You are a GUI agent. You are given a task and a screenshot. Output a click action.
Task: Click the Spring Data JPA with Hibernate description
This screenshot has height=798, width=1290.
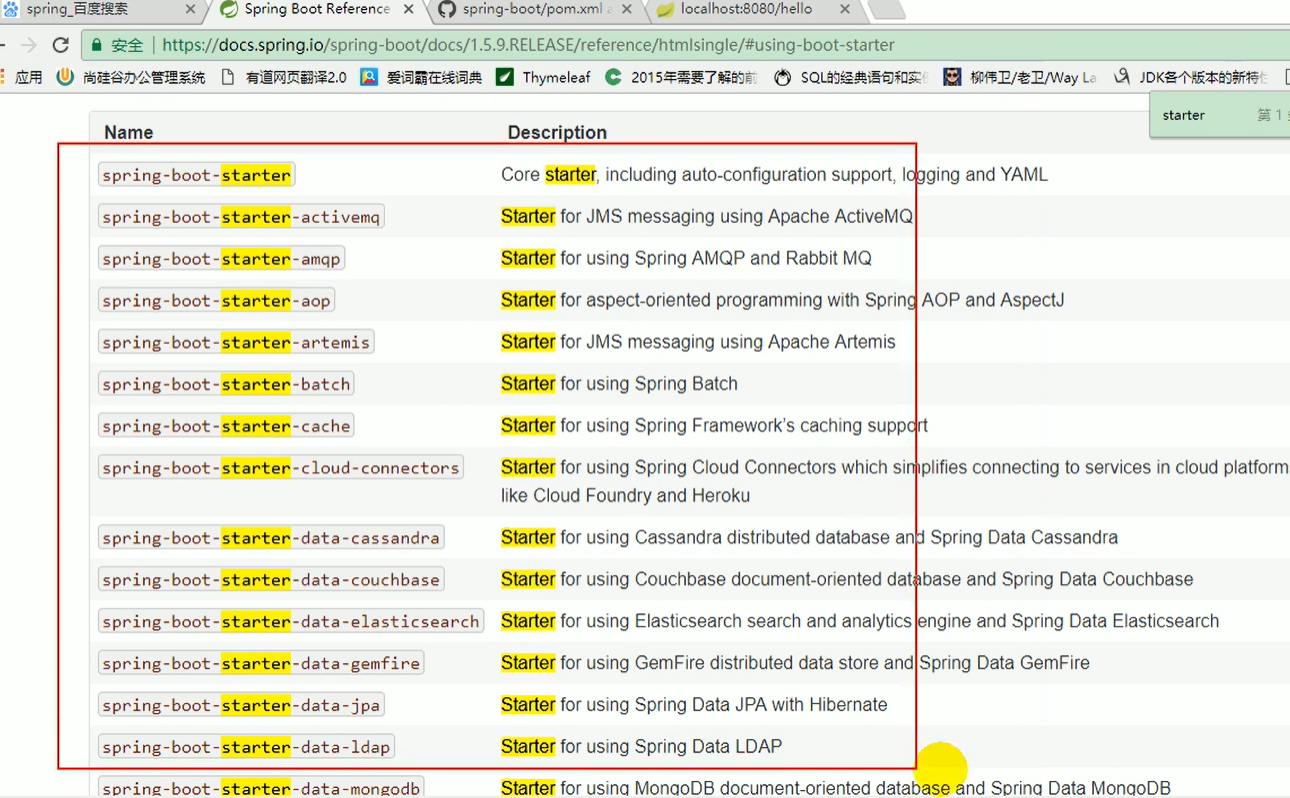point(694,706)
